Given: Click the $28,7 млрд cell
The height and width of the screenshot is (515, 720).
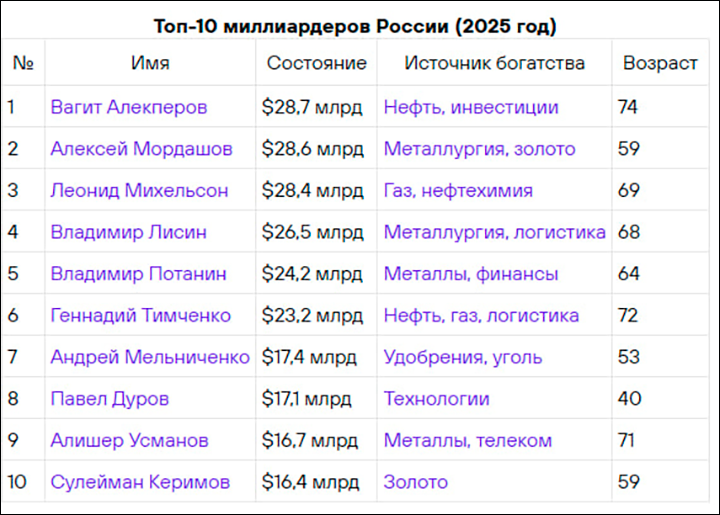Looking at the screenshot, I should coord(312,107).
